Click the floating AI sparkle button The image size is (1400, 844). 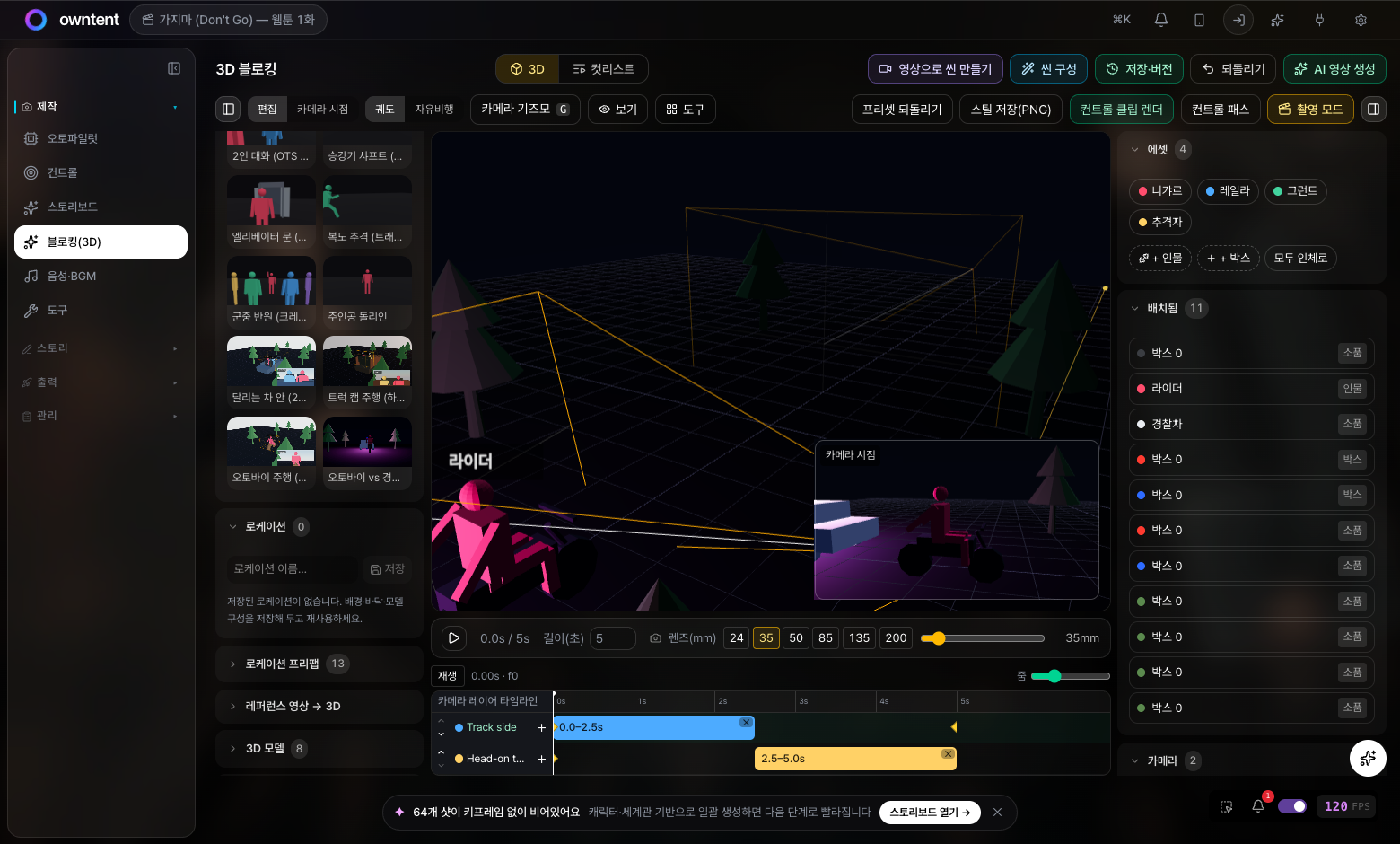[1368, 758]
